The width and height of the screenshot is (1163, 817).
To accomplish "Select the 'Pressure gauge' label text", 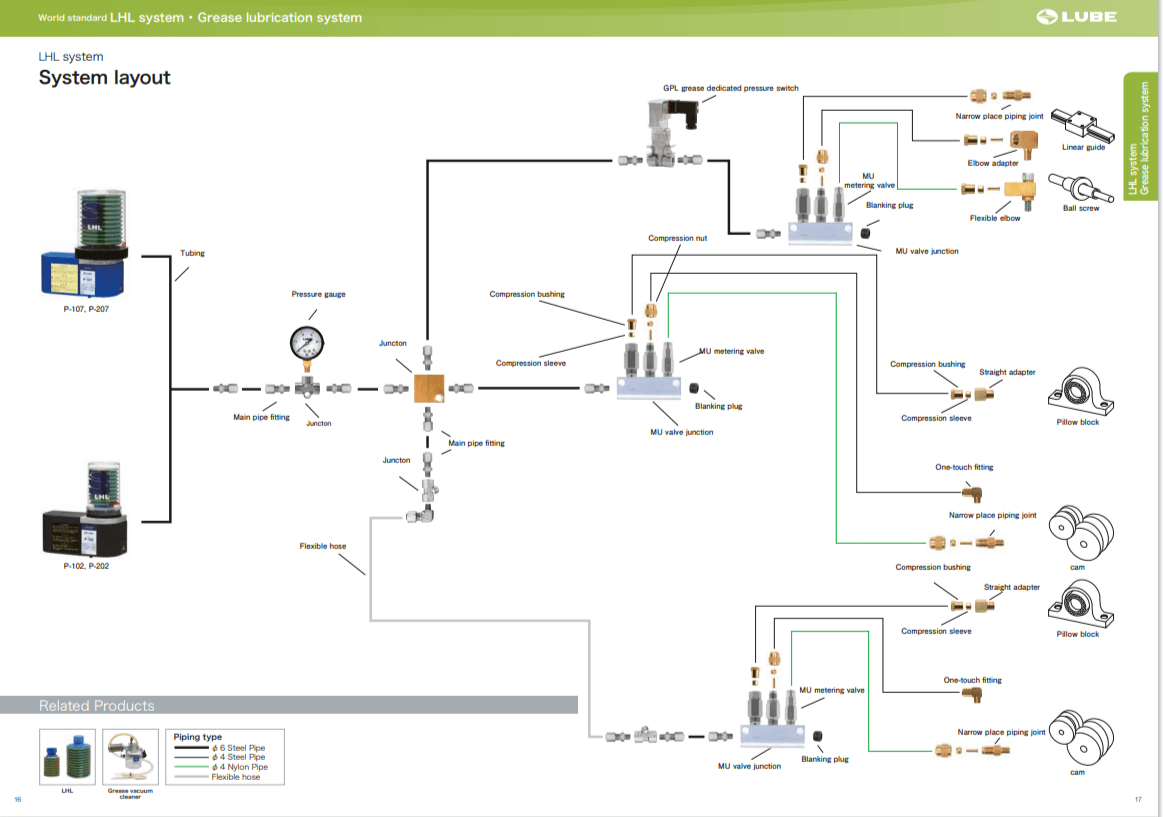I will 318,294.
